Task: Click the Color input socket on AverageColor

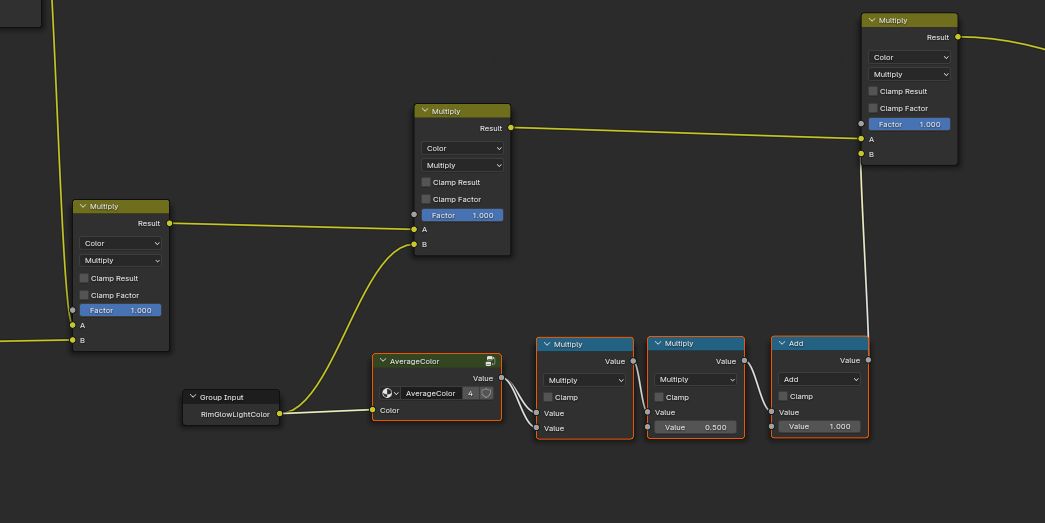Action: [373, 410]
